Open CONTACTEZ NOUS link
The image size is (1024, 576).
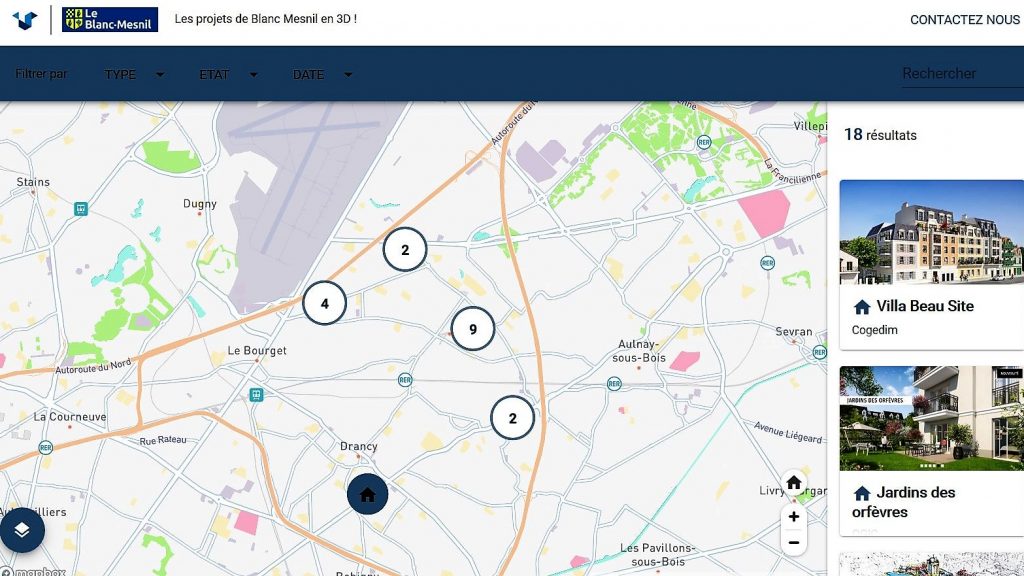tap(965, 20)
